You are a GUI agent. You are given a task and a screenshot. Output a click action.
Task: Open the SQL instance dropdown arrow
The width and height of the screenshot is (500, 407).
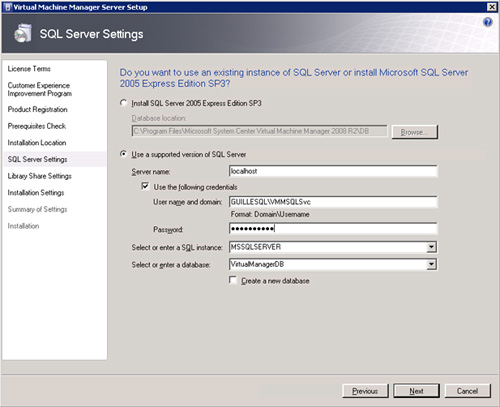click(x=432, y=247)
